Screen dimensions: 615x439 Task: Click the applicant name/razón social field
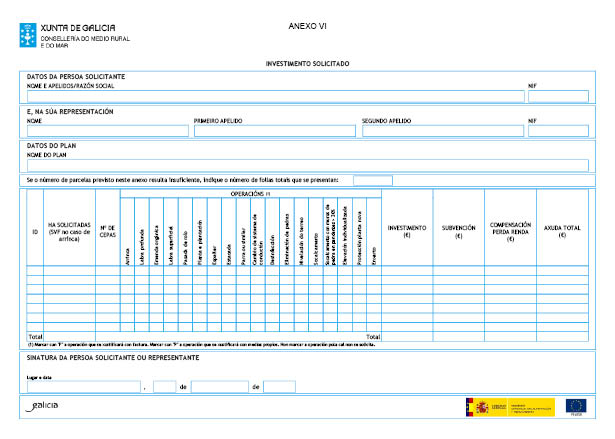(275, 97)
